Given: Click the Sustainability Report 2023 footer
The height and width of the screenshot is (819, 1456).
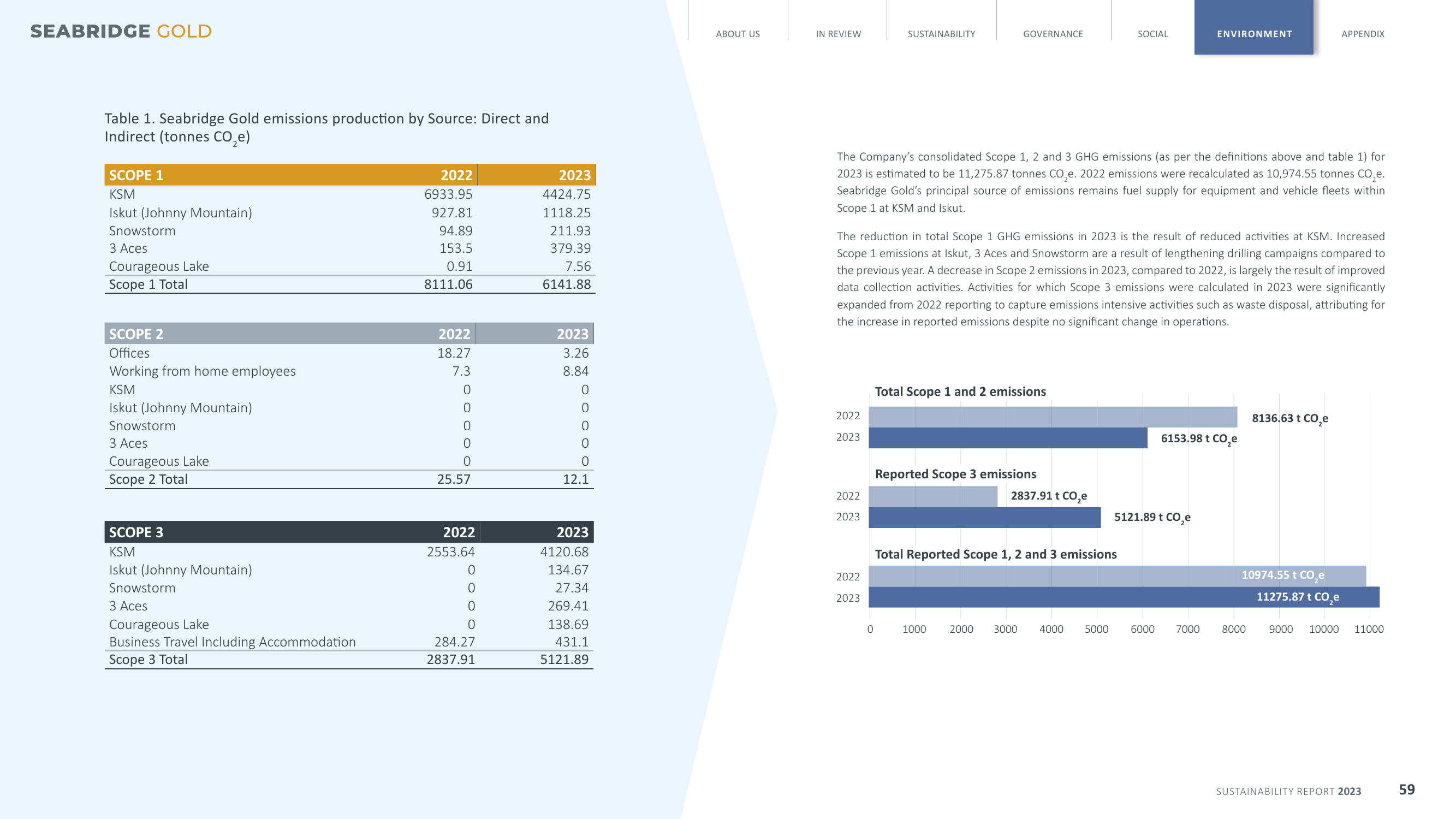Looking at the screenshot, I should click(x=1289, y=791).
